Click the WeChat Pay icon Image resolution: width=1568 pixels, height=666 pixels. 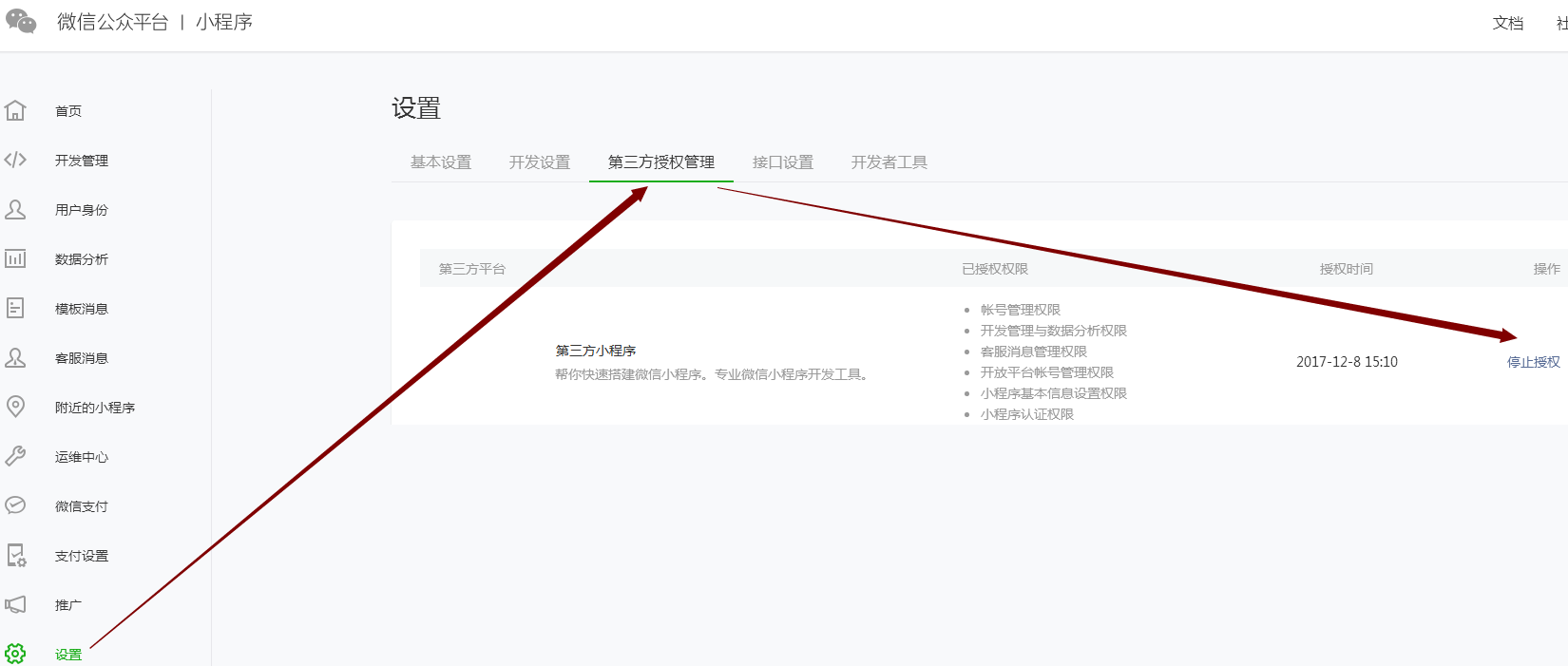pyautogui.click(x=15, y=505)
